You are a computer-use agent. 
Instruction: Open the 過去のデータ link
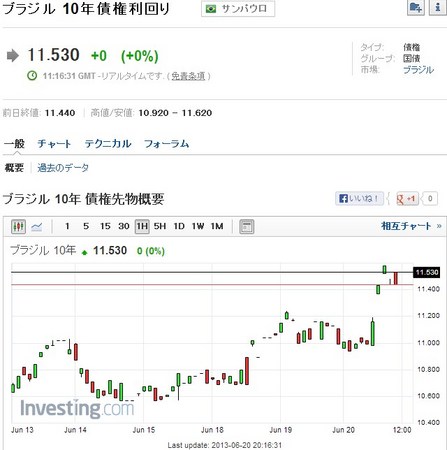(x=63, y=168)
